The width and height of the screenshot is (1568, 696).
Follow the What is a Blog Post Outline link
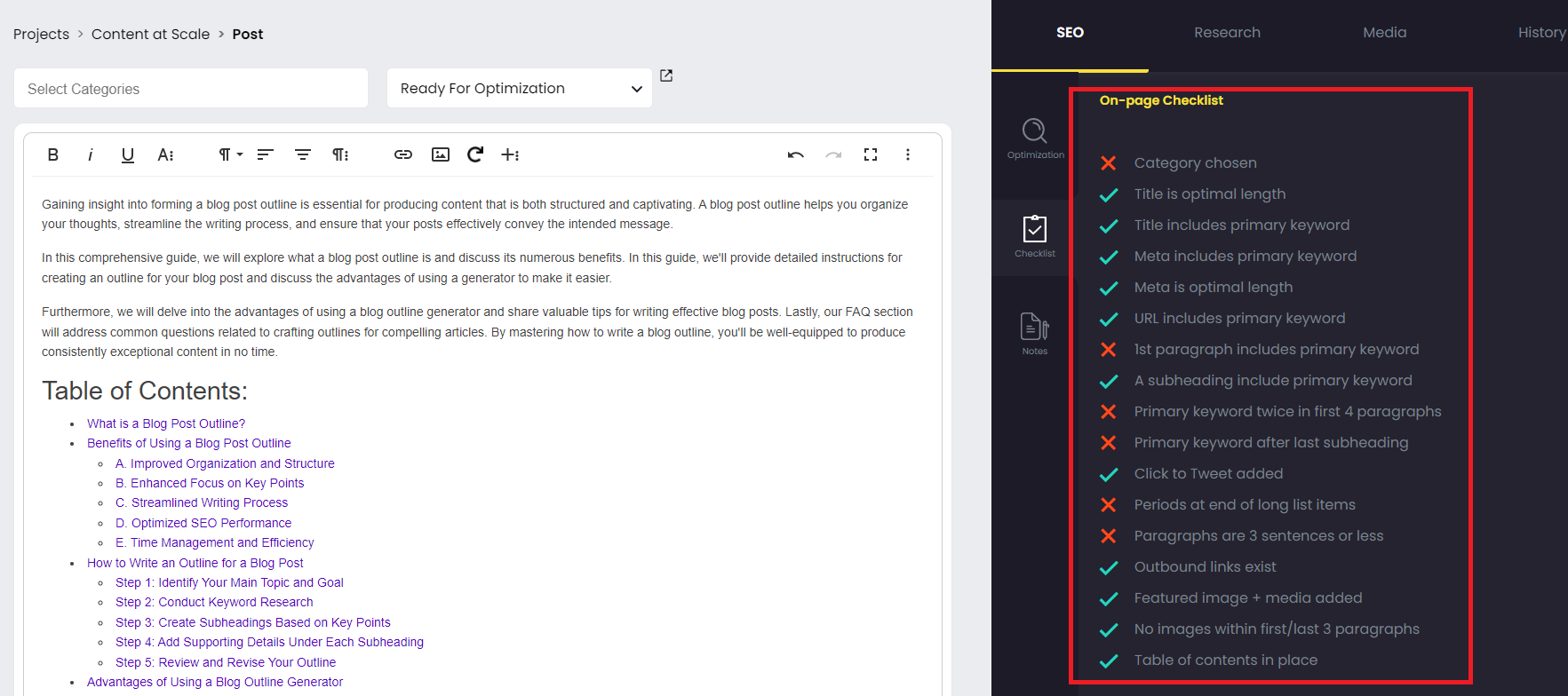166,423
